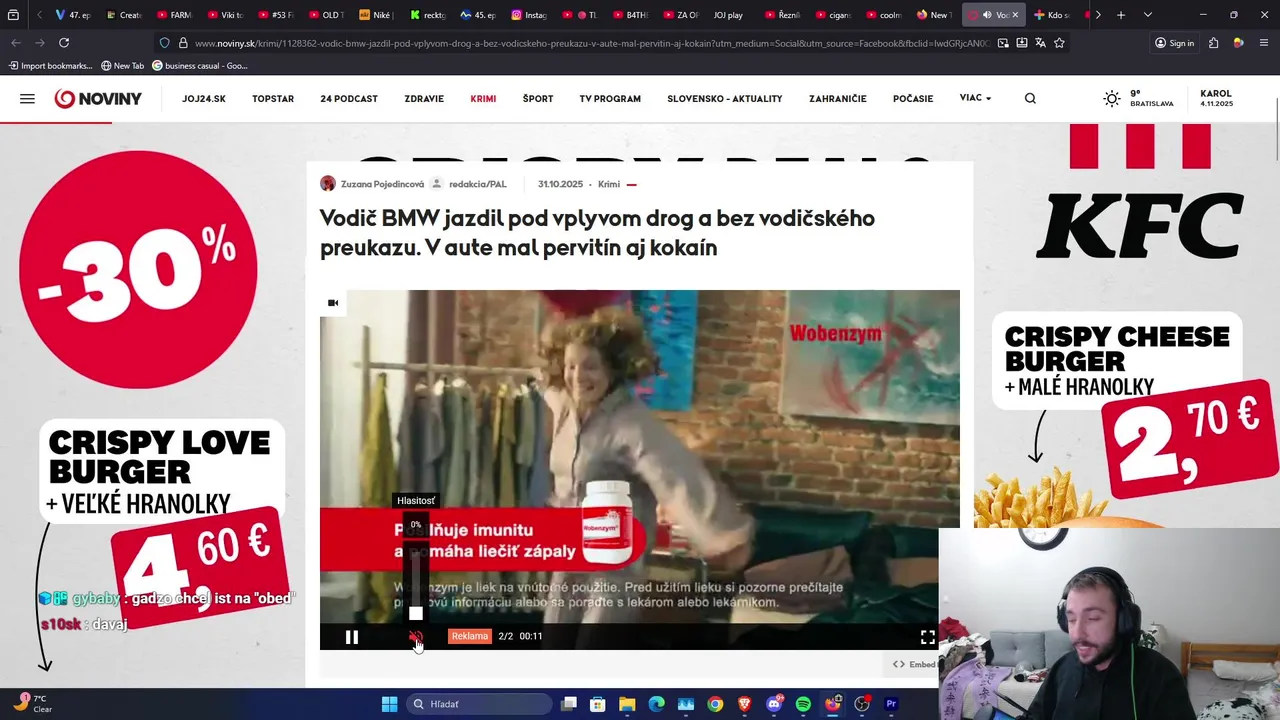The image size is (1280, 720).
Task: Open the taskbar weather widget
Action: tap(32, 704)
